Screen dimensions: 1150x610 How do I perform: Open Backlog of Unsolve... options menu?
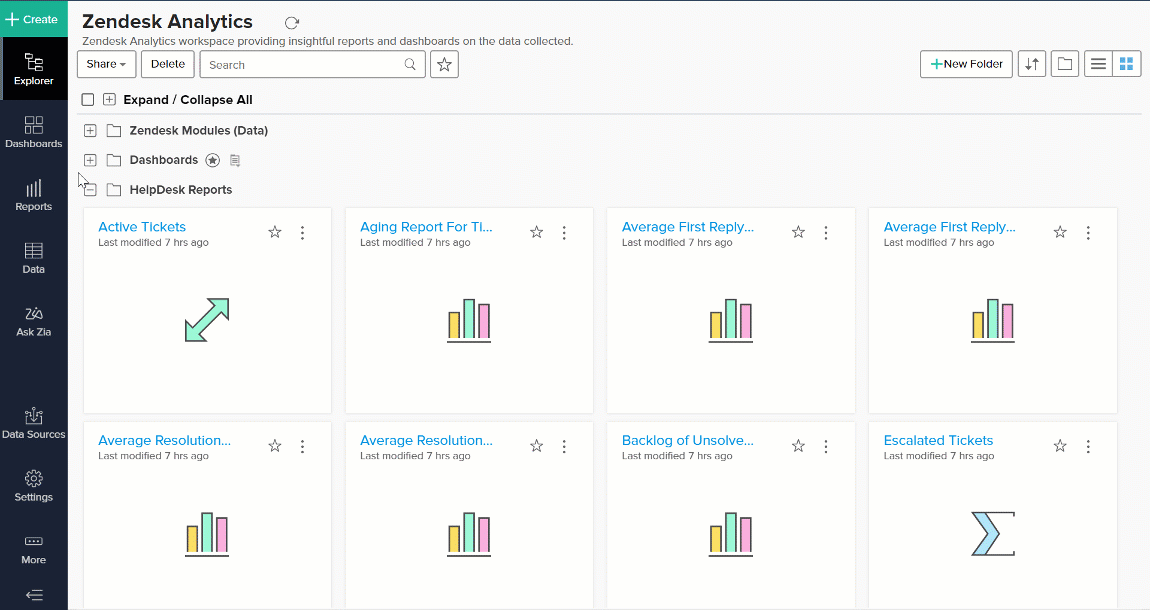826,446
